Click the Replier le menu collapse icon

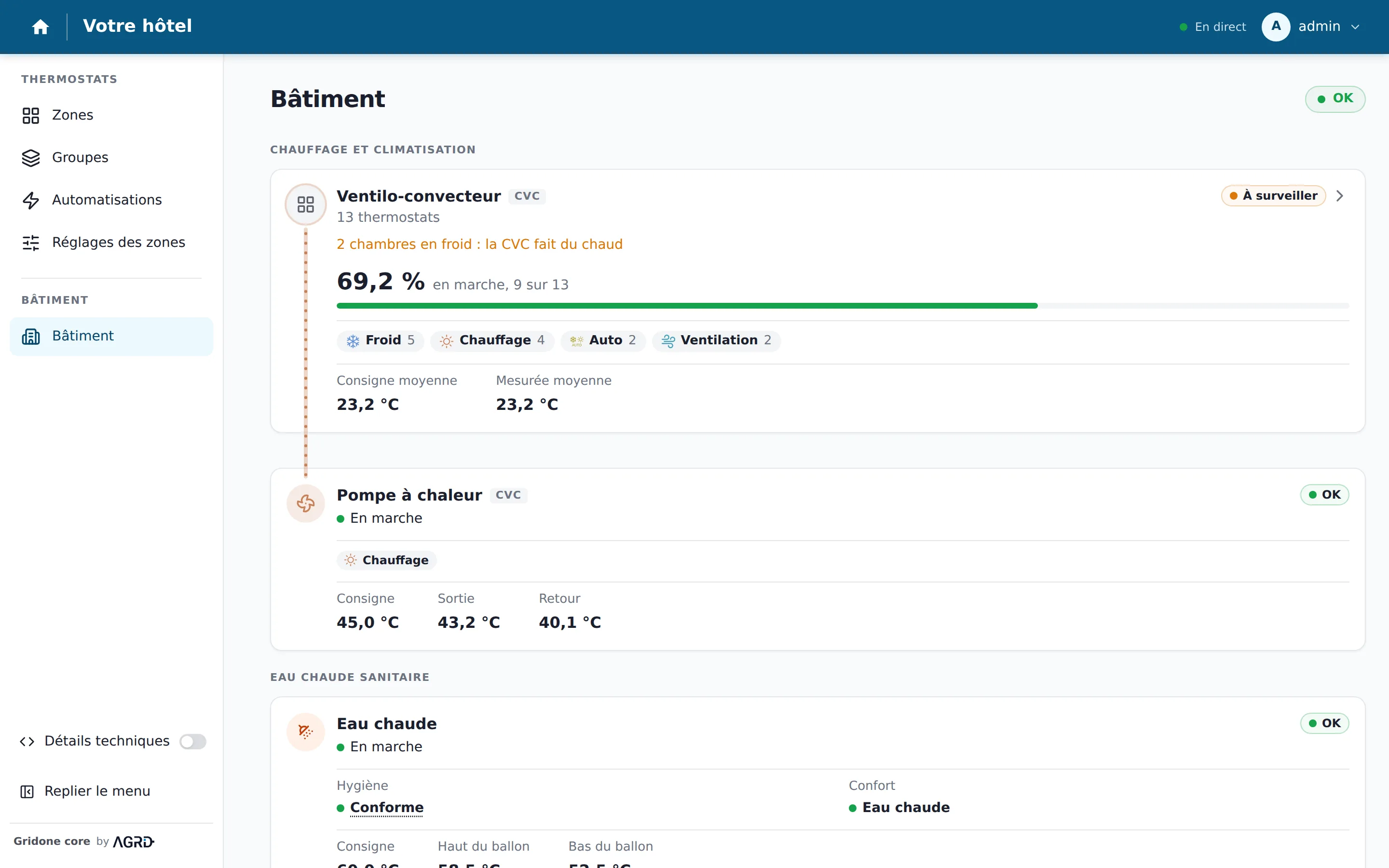[x=27, y=792]
